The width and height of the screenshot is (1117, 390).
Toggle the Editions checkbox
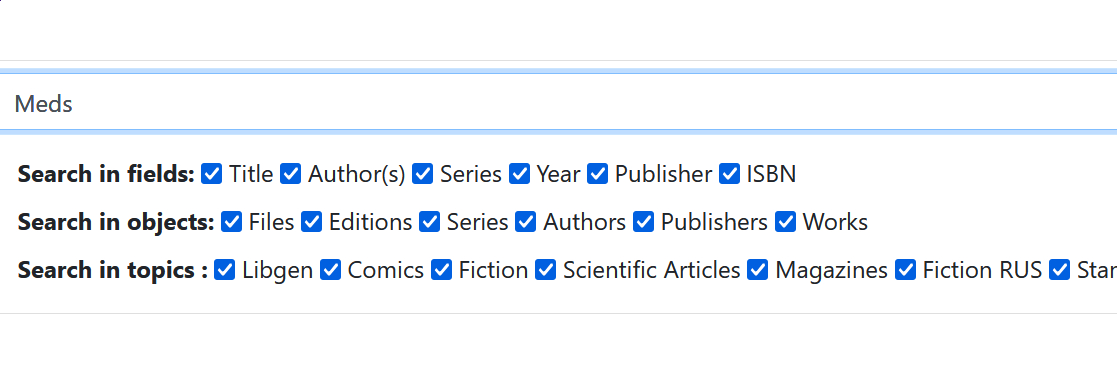pyautogui.click(x=312, y=222)
